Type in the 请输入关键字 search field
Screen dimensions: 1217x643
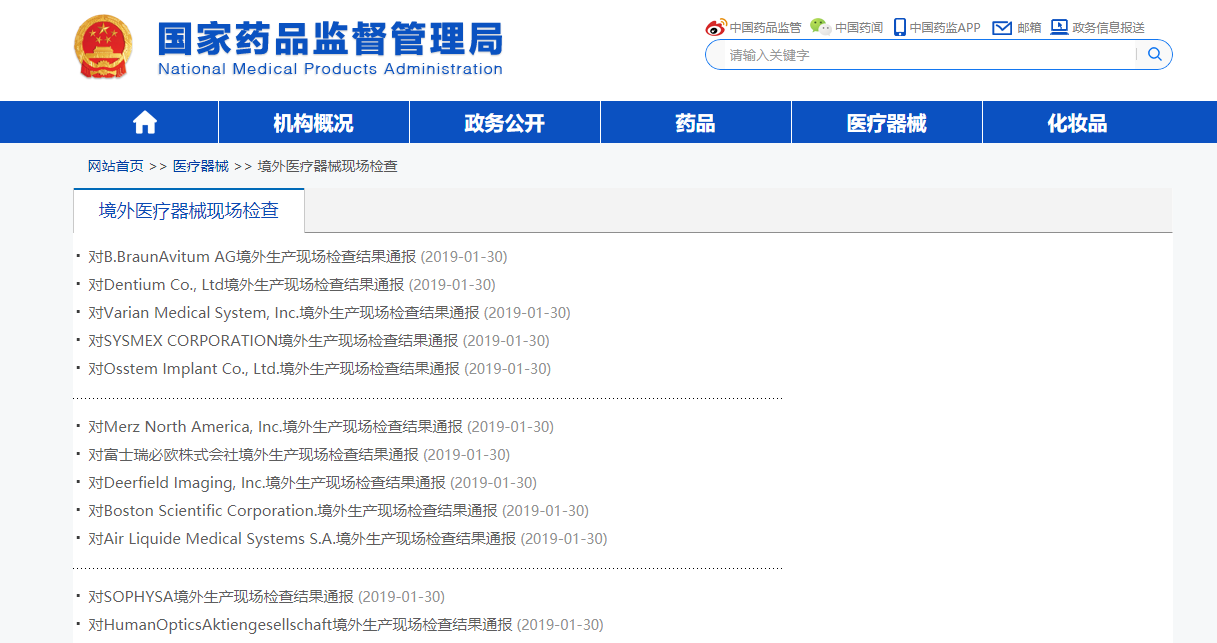pos(925,55)
